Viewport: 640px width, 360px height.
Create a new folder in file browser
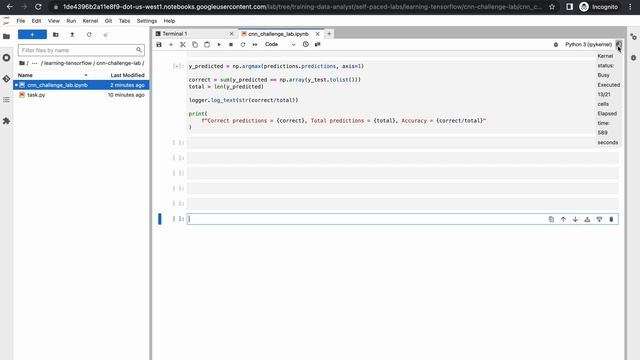tap(56, 35)
